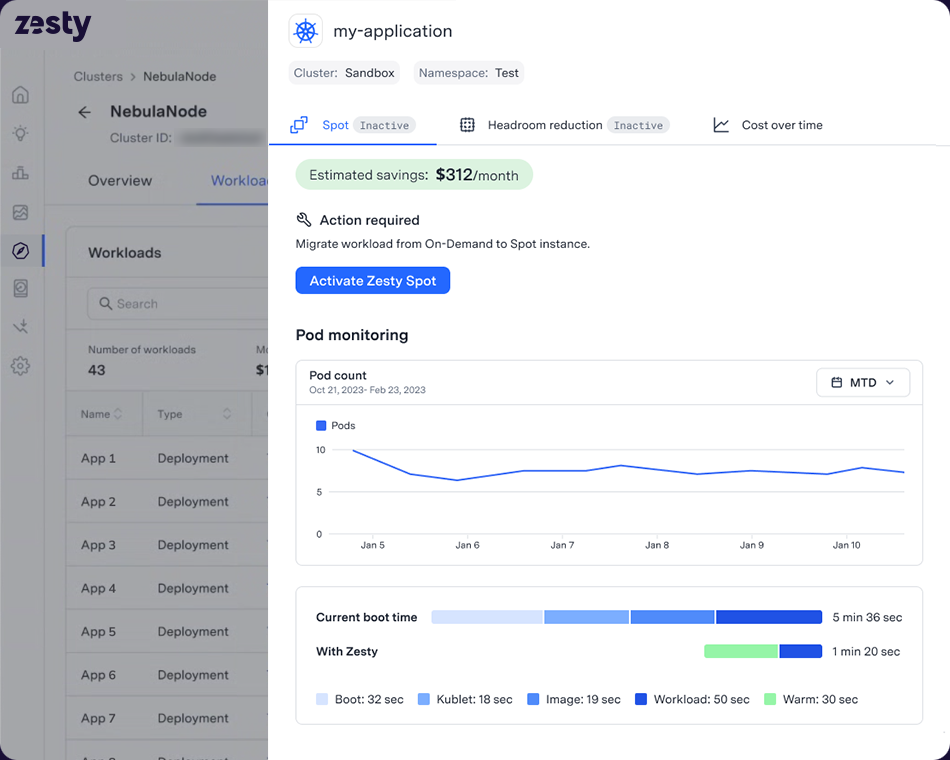Screen dimensions: 950x760
Task: Select App 5 row
Action: (167, 632)
